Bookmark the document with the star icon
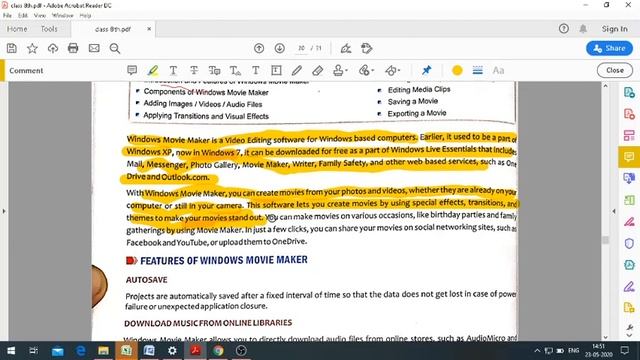This screenshot has width=640, height=360. coord(32,48)
